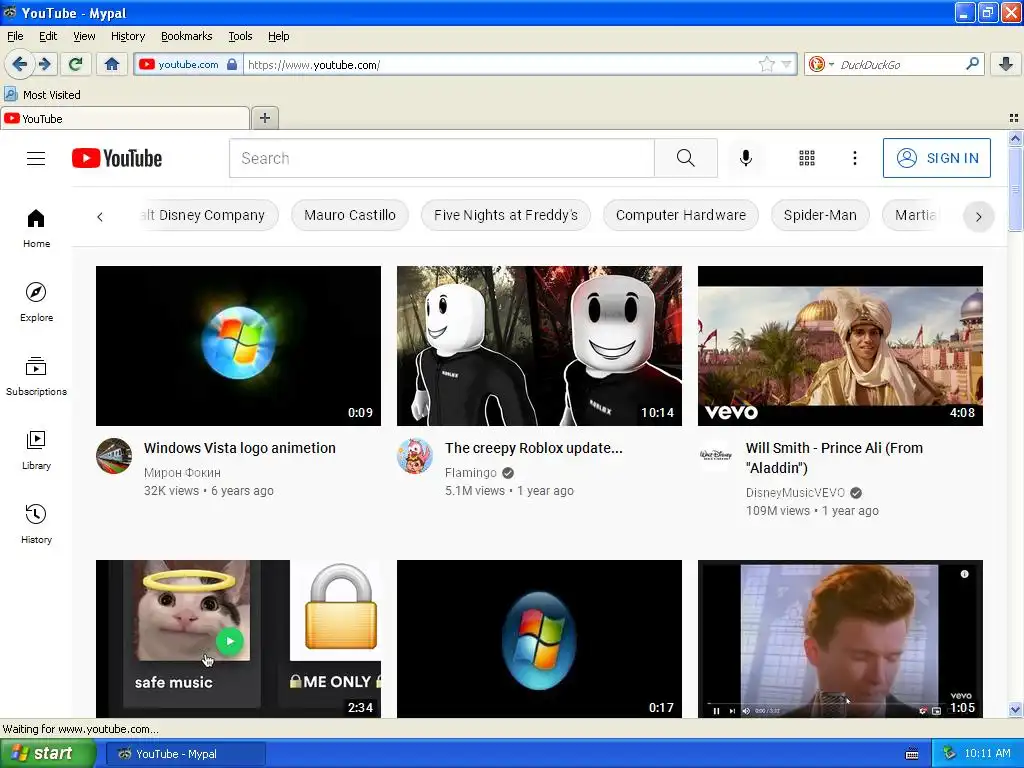Open the File menu
The image size is (1024, 768).
click(x=15, y=36)
